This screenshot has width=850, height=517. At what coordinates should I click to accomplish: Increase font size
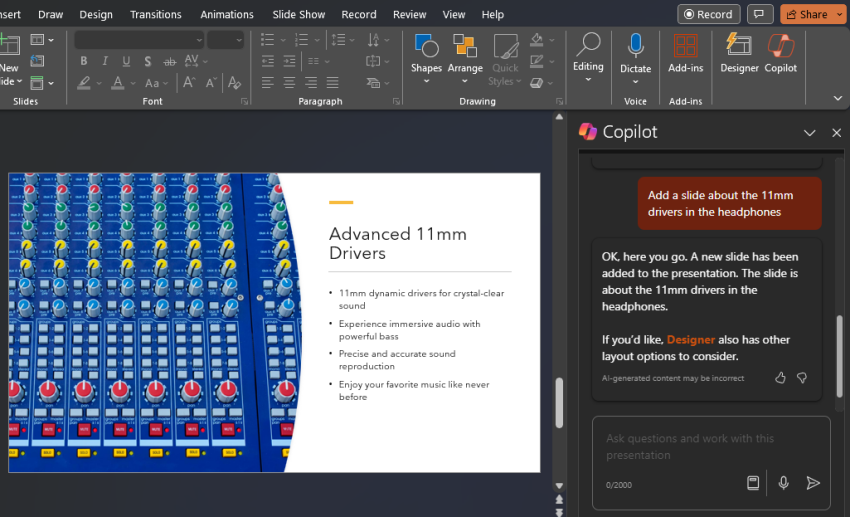tap(189, 82)
